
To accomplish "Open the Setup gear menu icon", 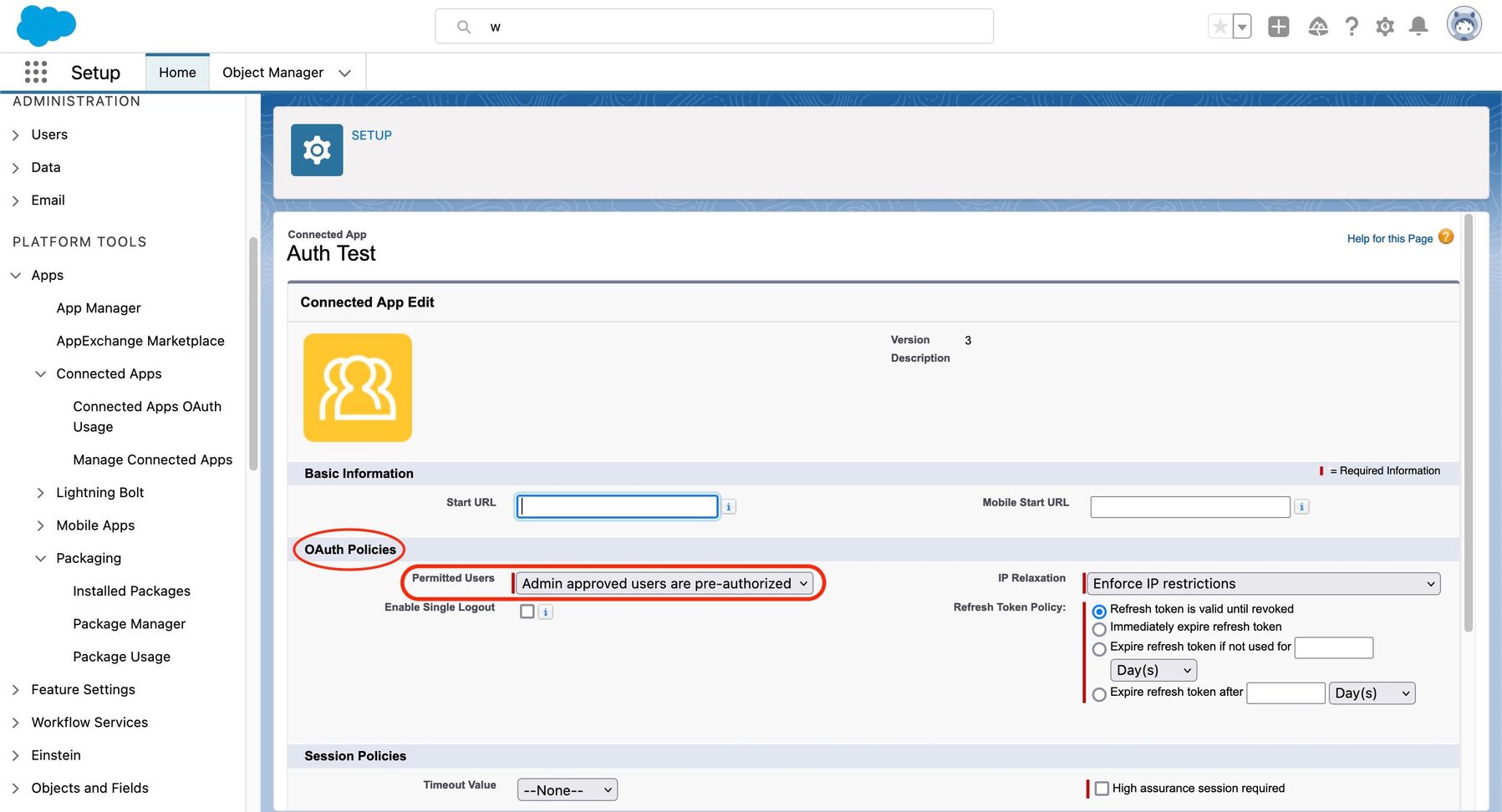I will 1385,27.
